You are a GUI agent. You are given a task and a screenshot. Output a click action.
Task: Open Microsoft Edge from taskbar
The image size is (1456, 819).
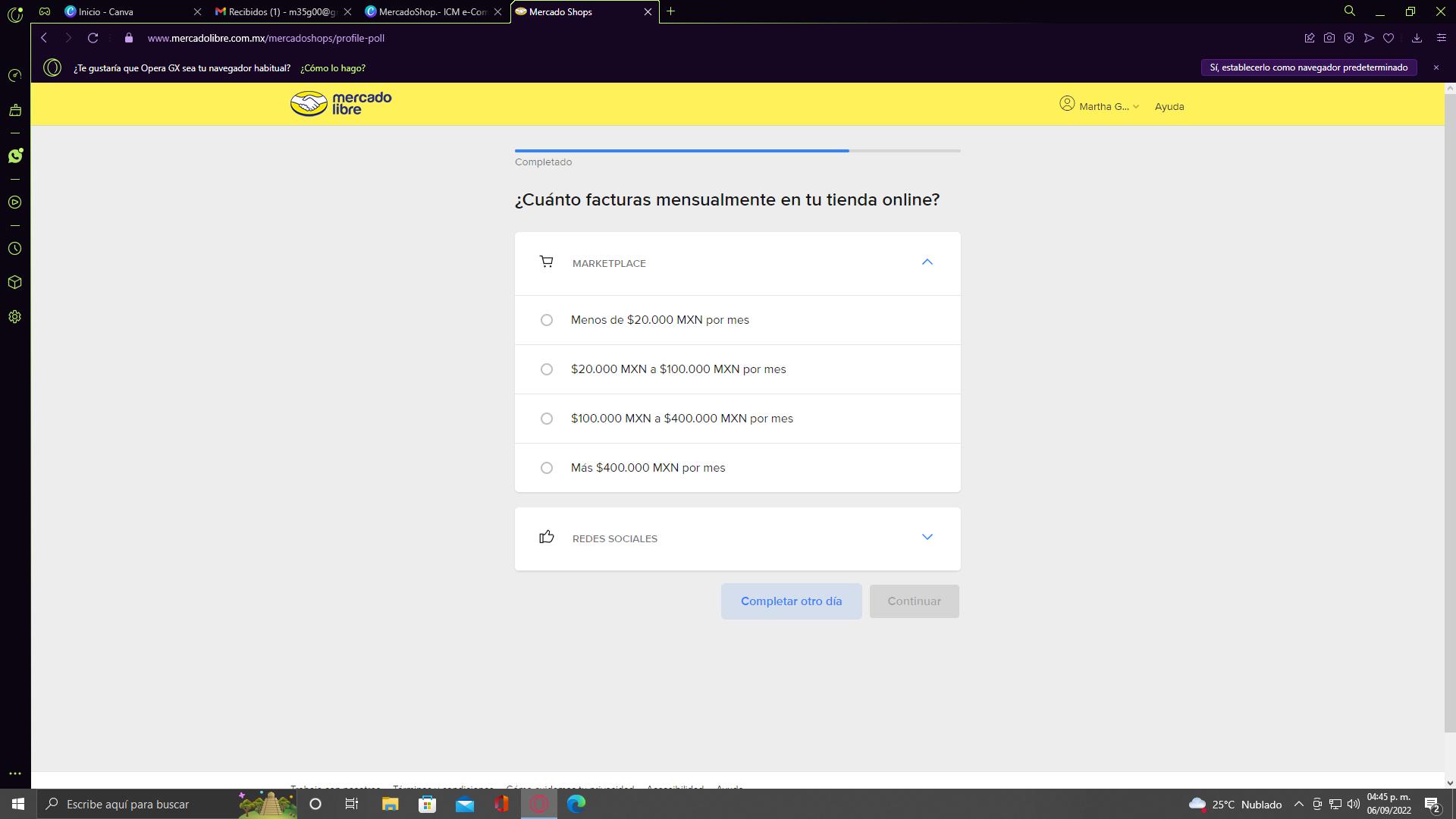pos(576,804)
